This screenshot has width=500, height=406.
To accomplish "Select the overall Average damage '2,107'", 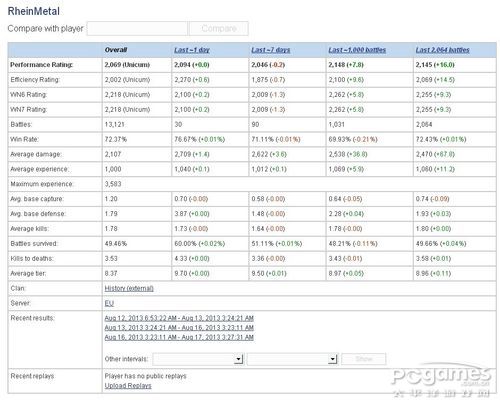I will pos(113,154).
